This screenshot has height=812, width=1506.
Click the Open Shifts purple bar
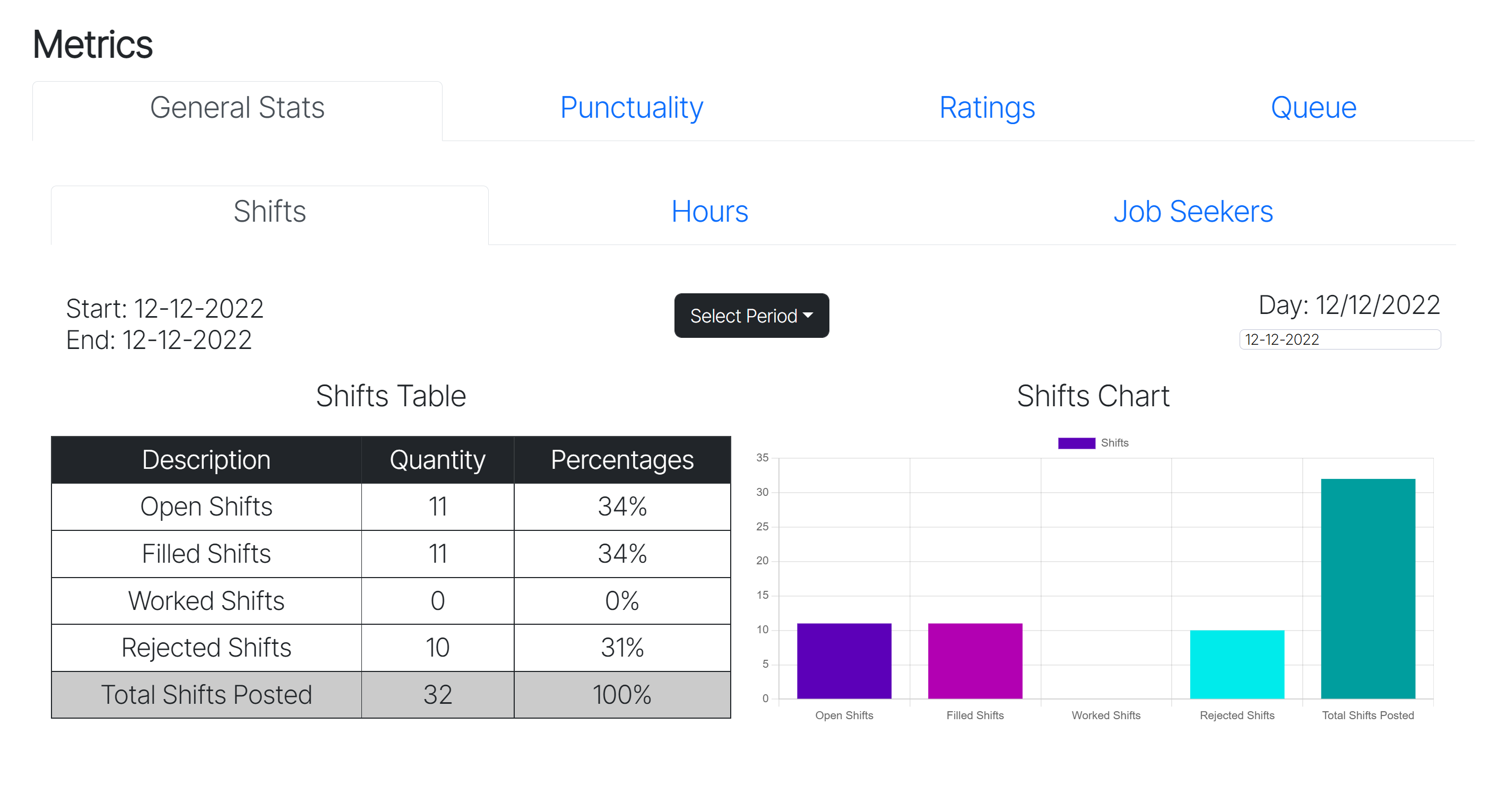click(x=844, y=661)
